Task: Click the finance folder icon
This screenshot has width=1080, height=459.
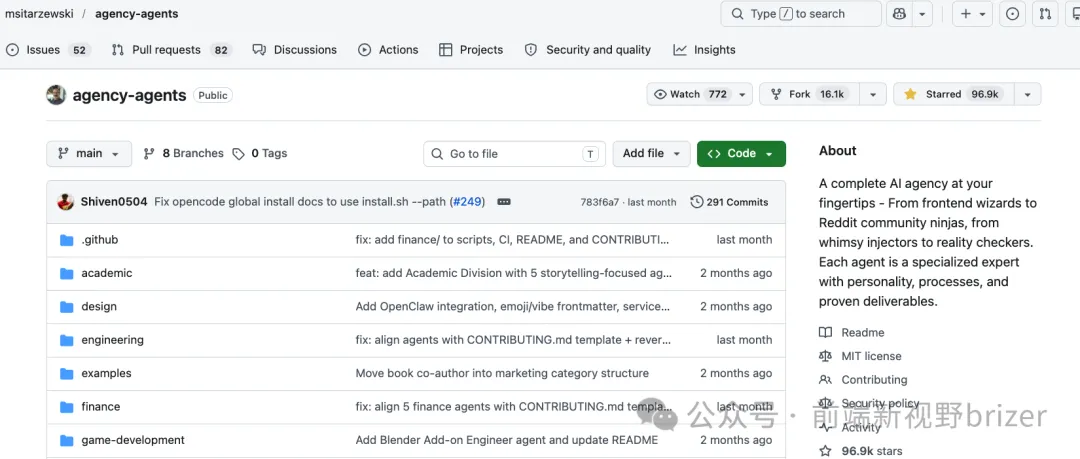Action: [x=67, y=407]
